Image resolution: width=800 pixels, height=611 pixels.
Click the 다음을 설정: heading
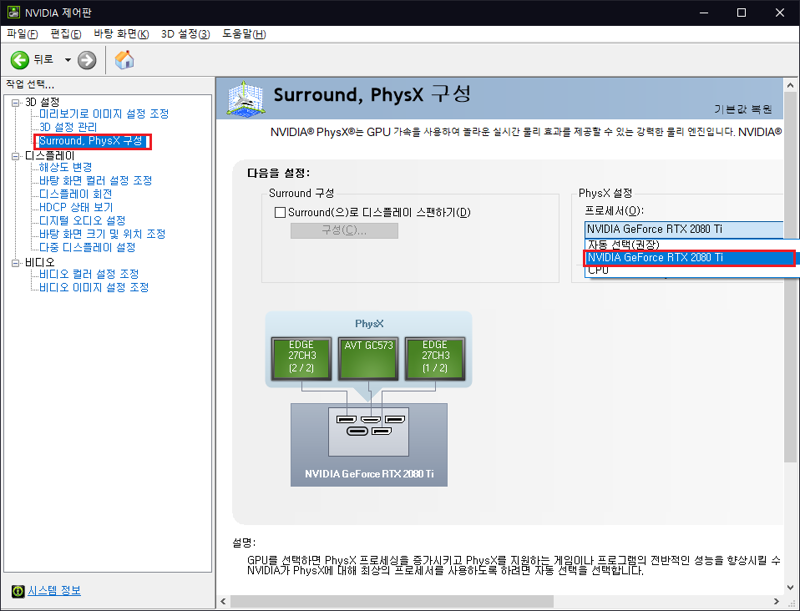click(x=279, y=173)
